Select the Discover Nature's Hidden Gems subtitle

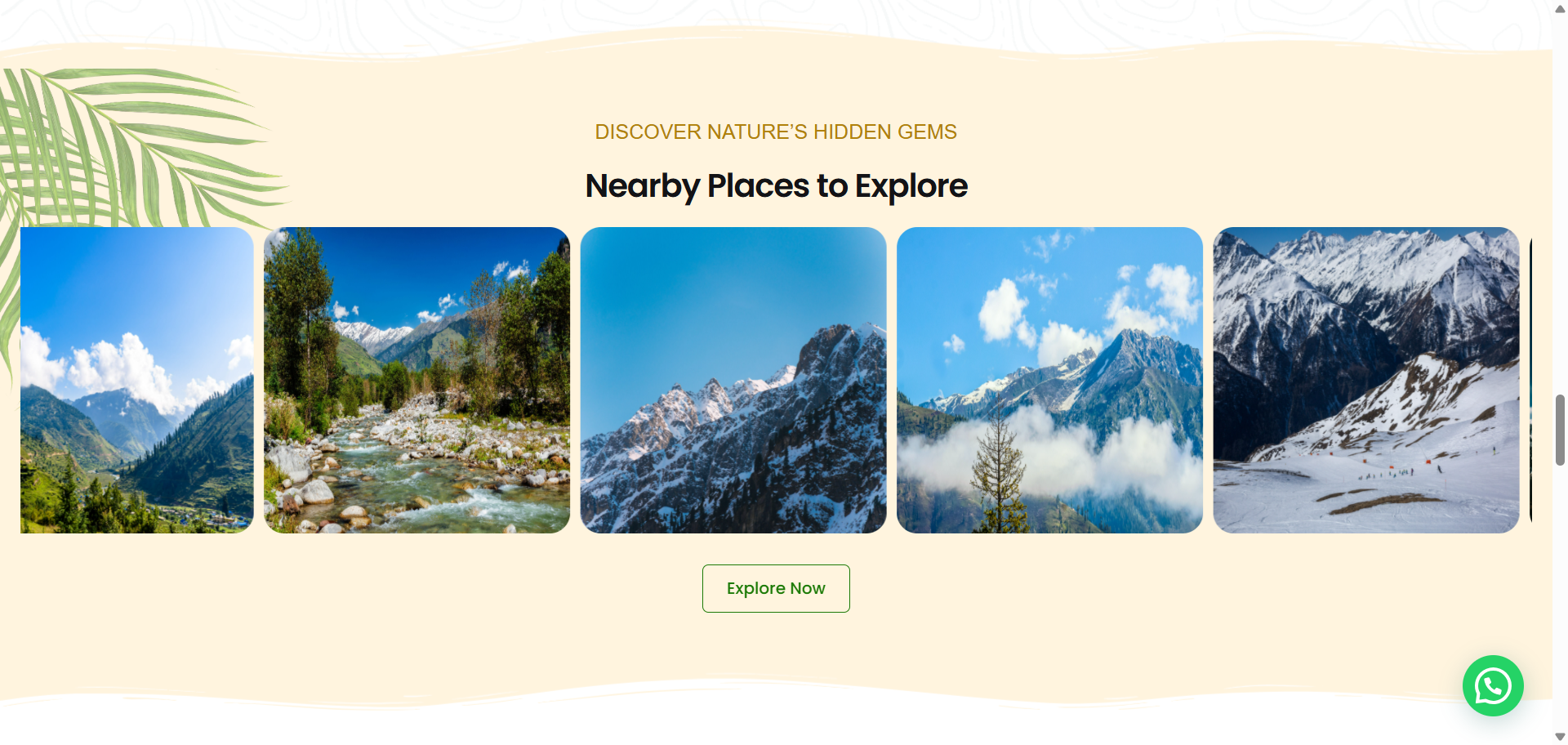[x=776, y=132]
